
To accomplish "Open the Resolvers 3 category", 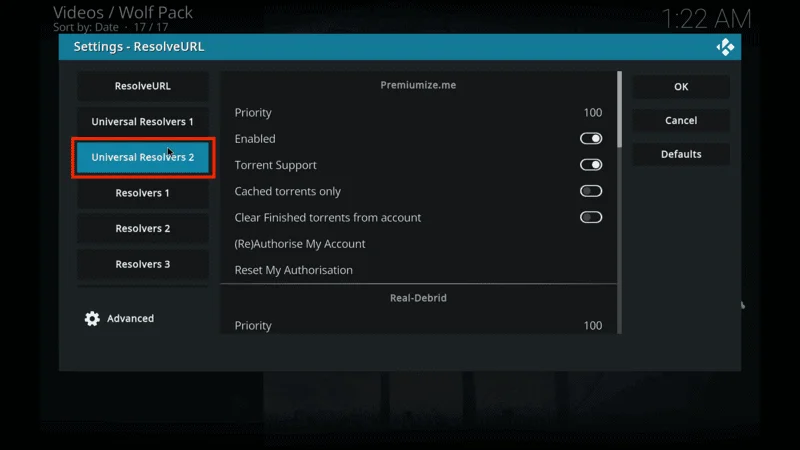I will click(x=142, y=264).
